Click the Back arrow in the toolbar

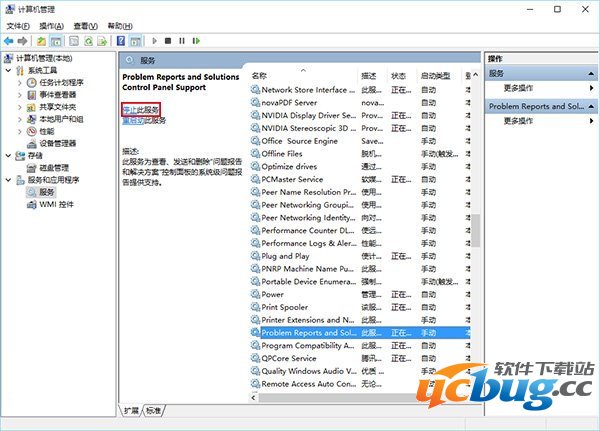click(x=9, y=41)
